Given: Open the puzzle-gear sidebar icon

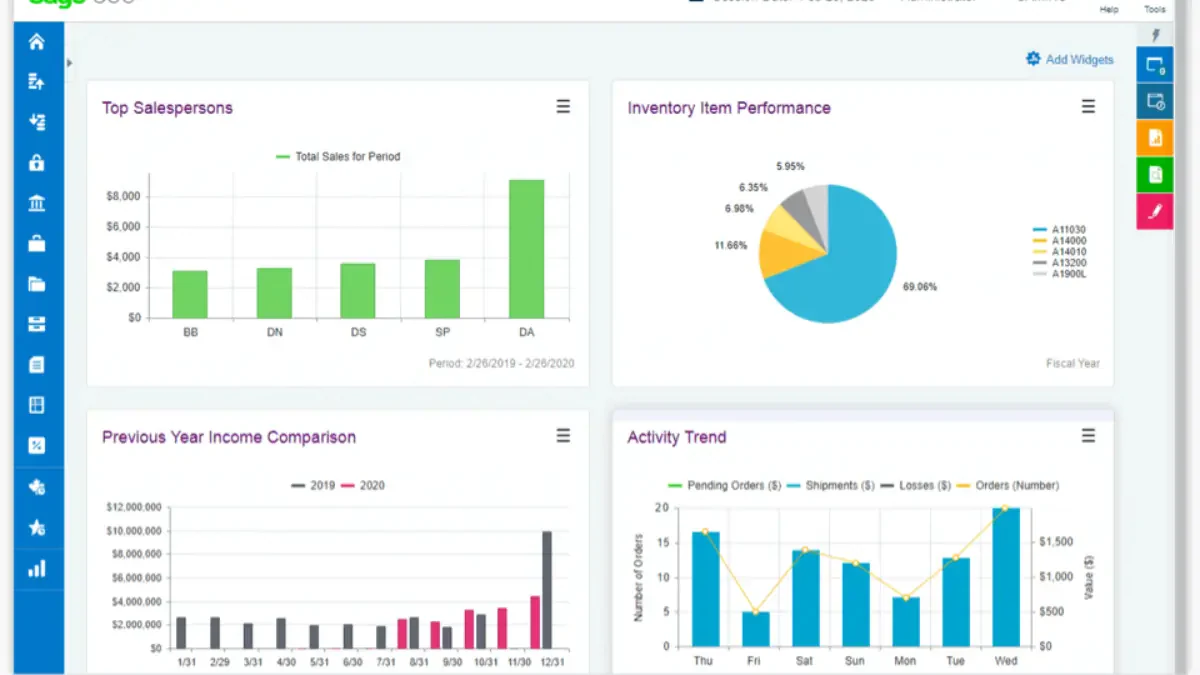Looking at the screenshot, I should click(x=37, y=488).
